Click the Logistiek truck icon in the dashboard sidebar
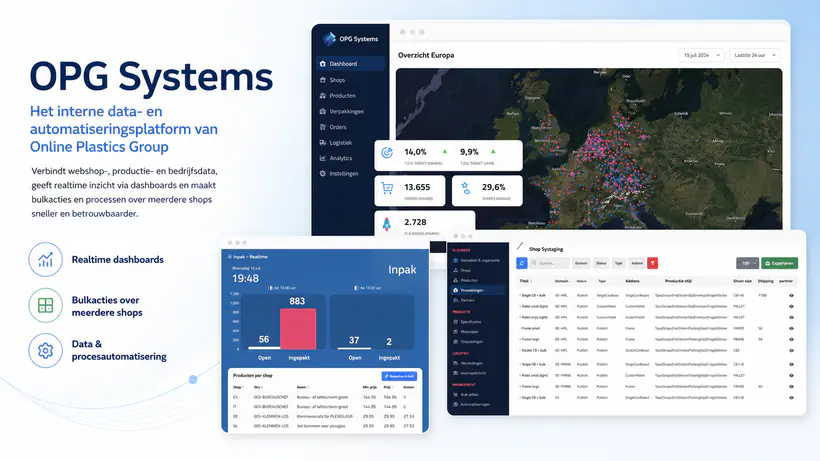 click(323, 142)
